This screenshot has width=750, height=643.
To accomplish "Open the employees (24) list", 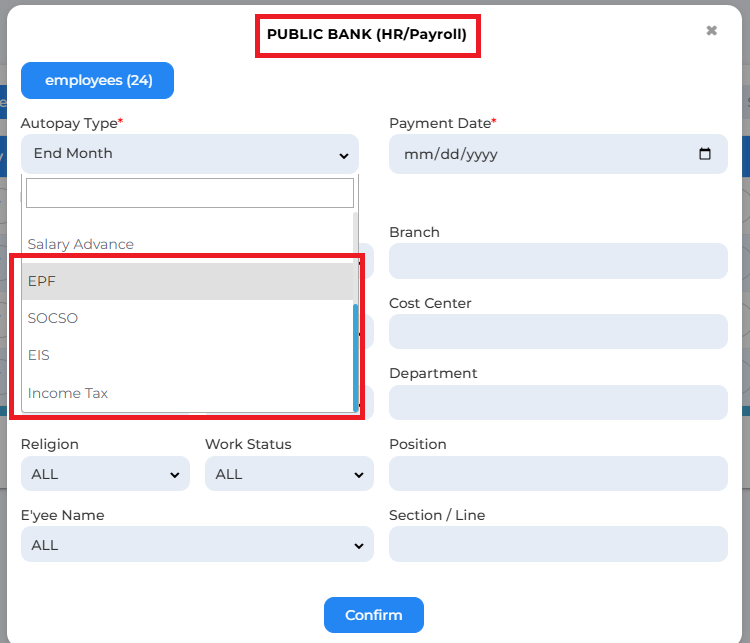I will [x=98, y=80].
